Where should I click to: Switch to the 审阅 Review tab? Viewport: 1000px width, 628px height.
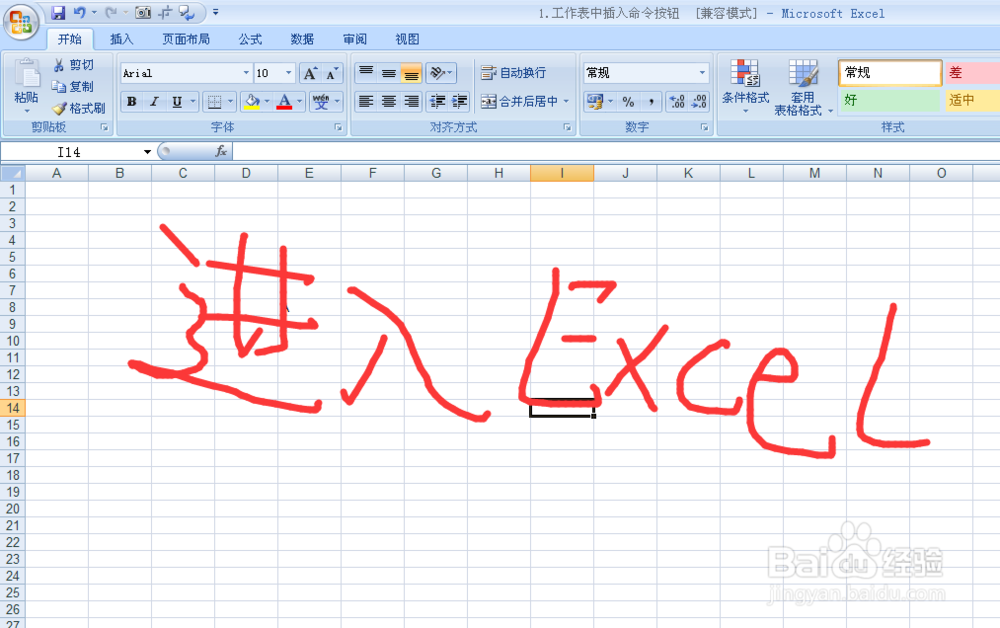(x=355, y=40)
